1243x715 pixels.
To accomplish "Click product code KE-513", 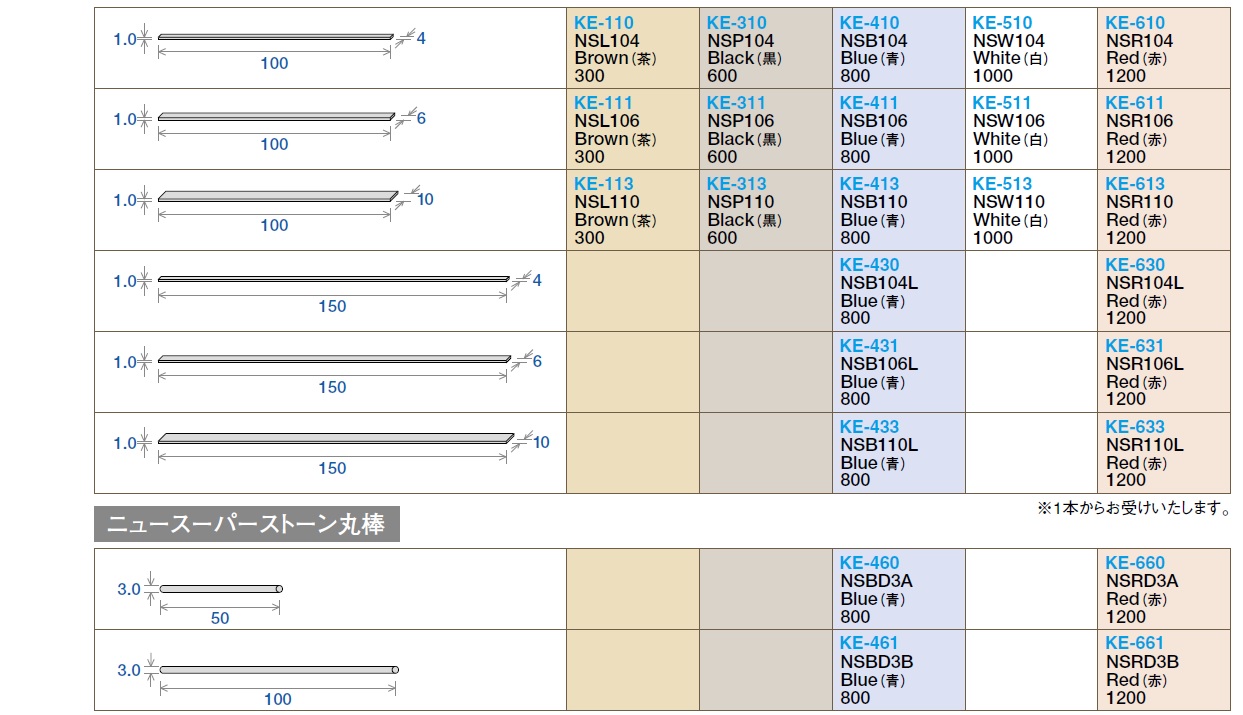I will pos(1002,184).
